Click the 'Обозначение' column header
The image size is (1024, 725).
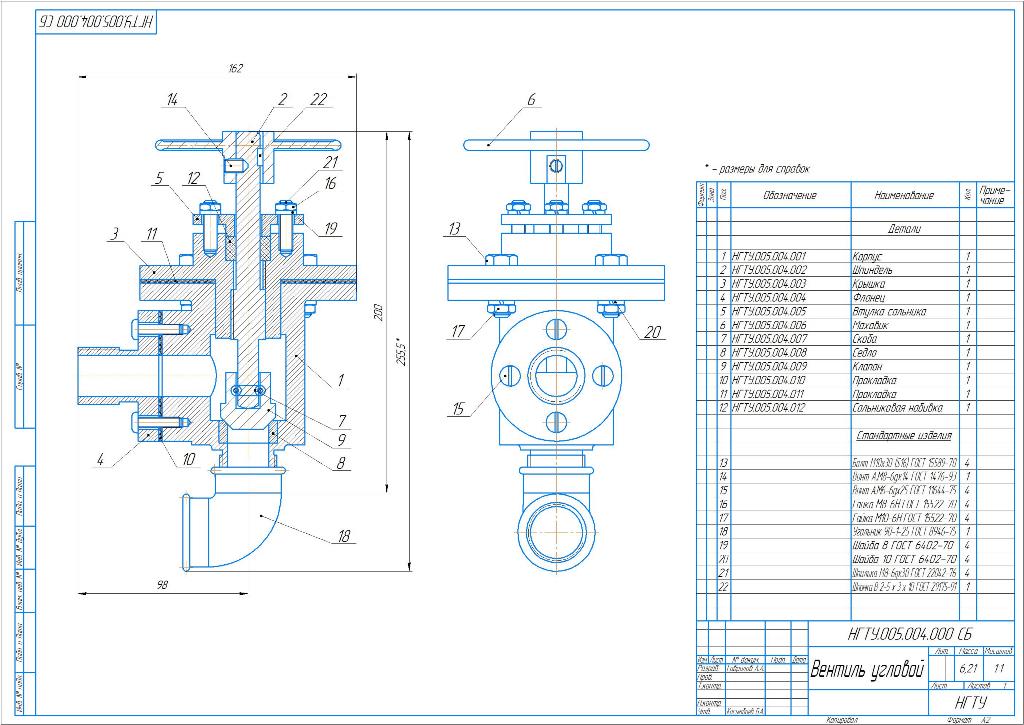[x=790, y=195]
